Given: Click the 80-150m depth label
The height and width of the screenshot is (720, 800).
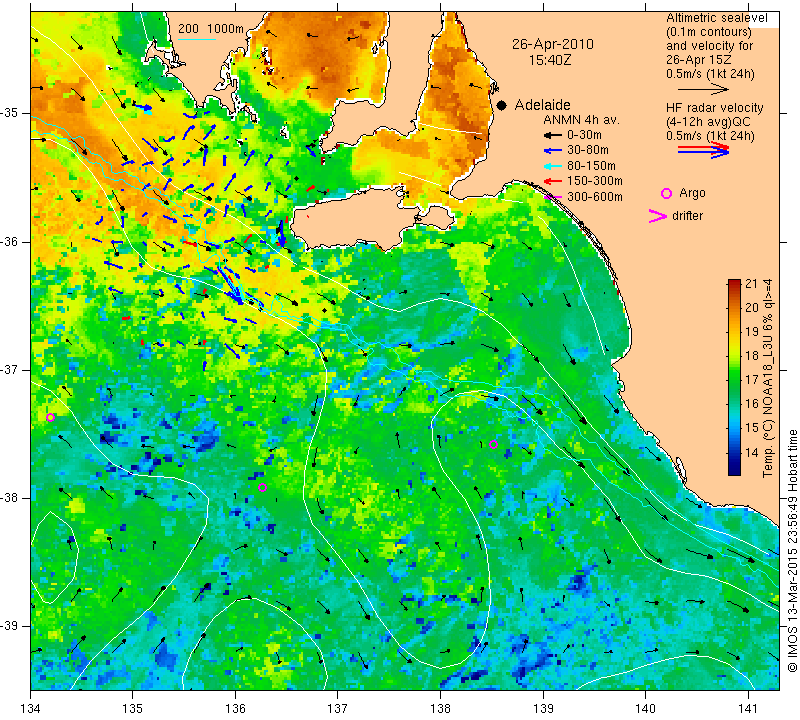Looking at the screenshot, I should coord(591,166).
